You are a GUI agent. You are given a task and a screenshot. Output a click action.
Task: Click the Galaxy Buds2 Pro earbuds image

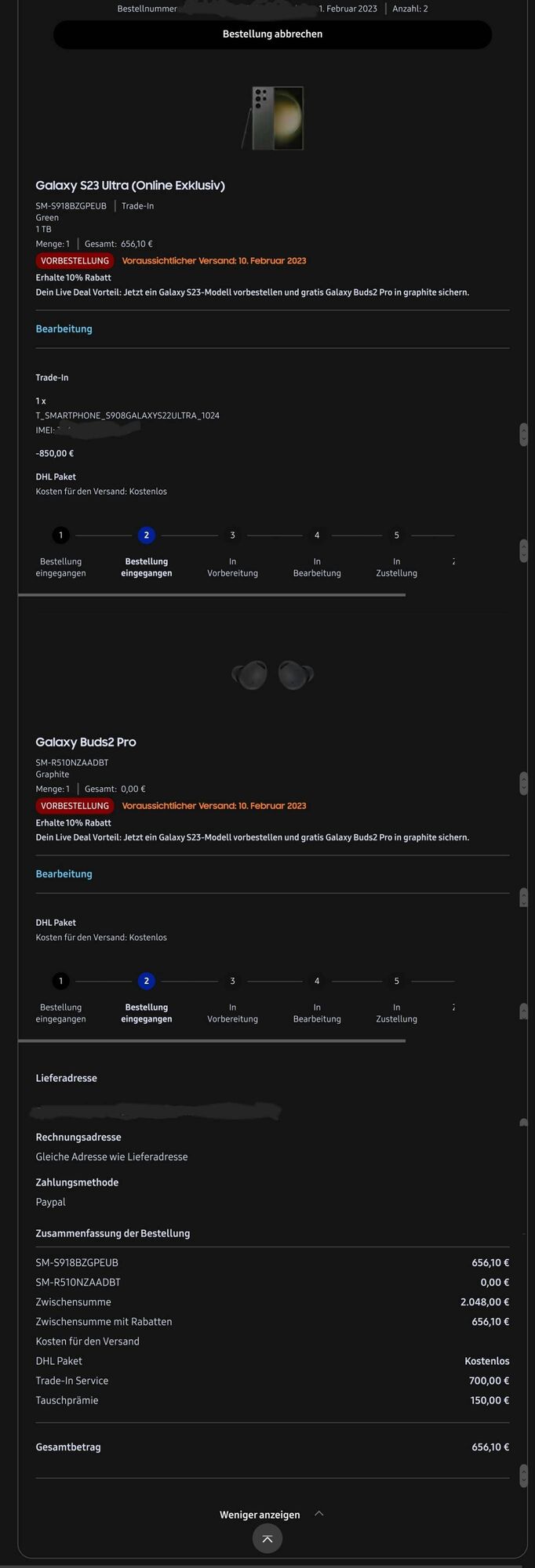tap(273, 675)
